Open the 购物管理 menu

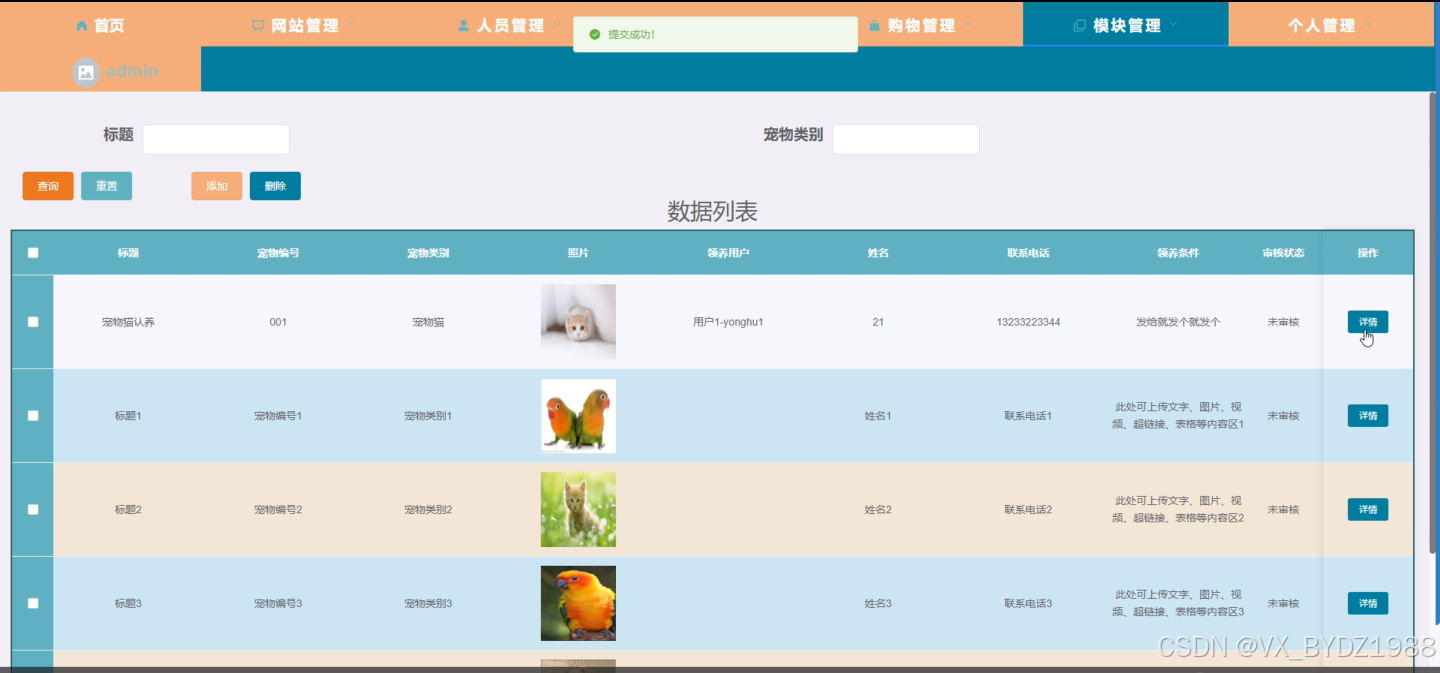921,25
